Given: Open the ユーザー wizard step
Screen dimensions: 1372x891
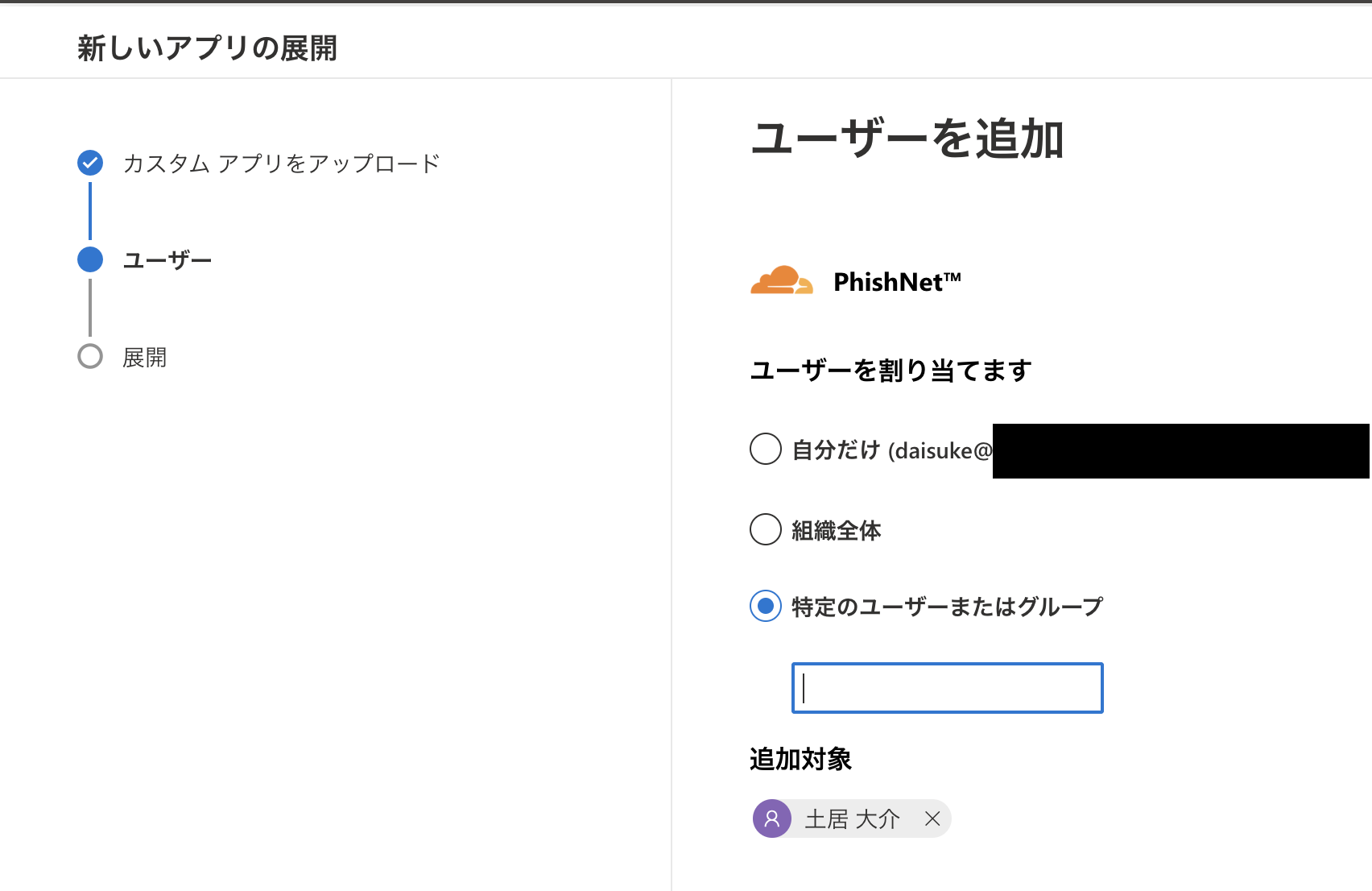Looking at the screenshot, I should coord(167,259).
